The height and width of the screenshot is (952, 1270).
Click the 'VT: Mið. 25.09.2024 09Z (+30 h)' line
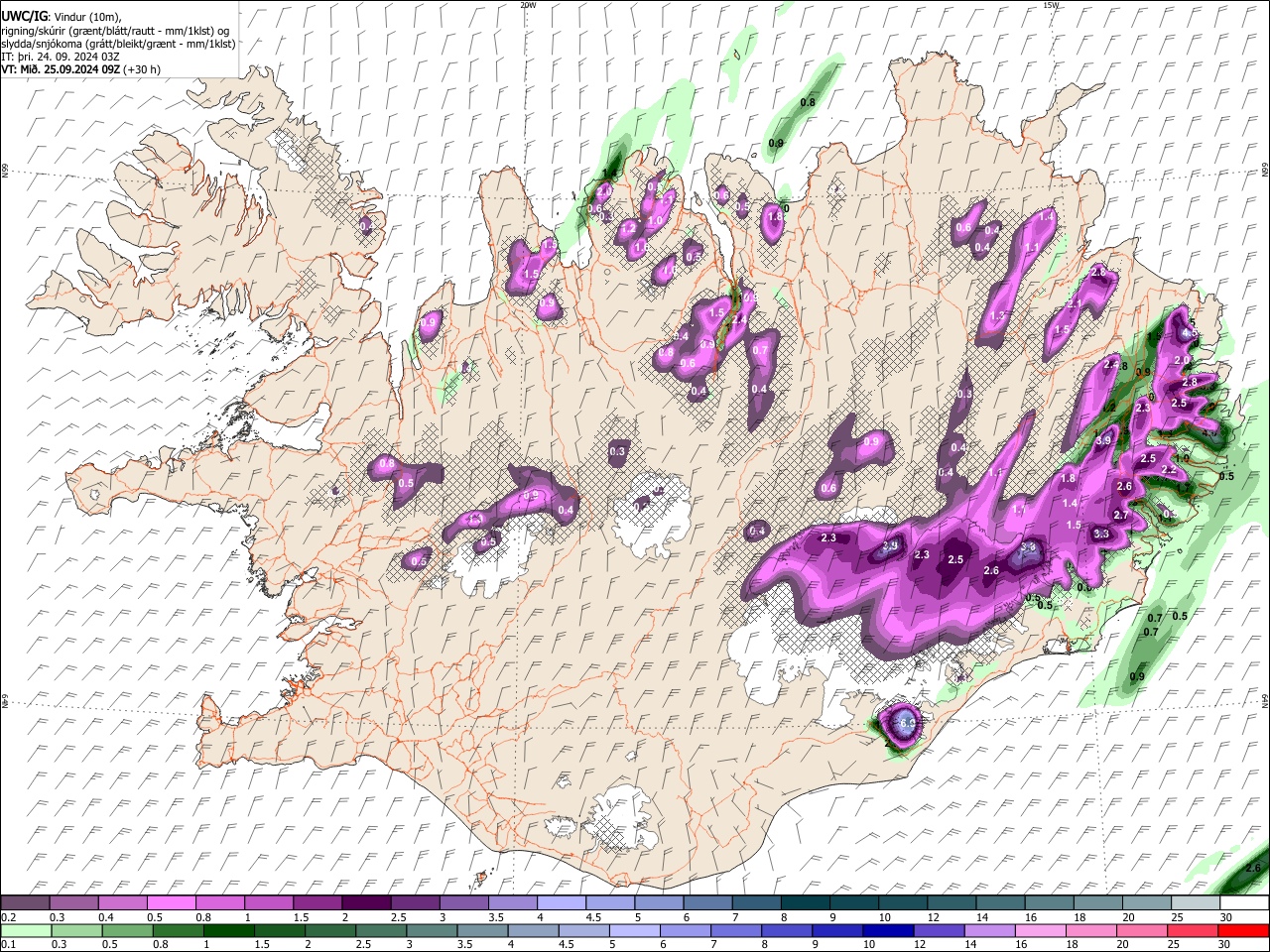click(81, 69)
